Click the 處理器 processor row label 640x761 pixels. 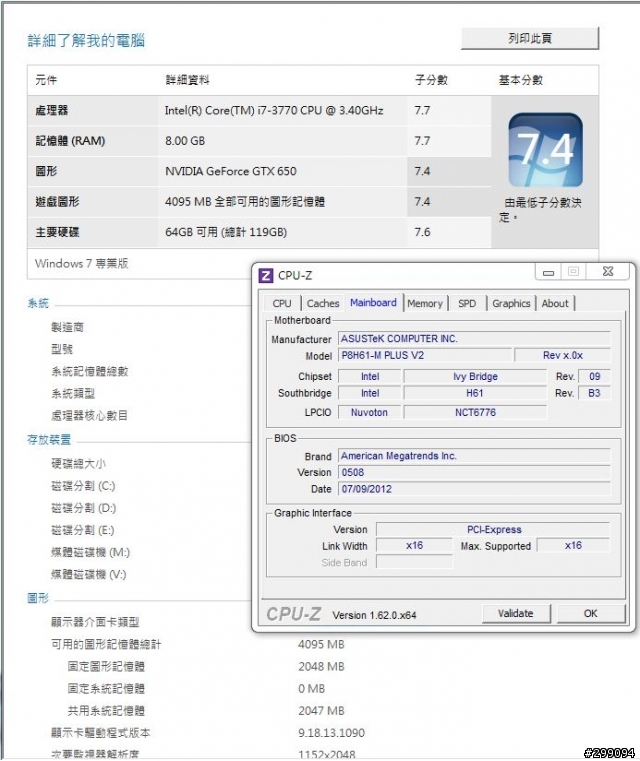[x=51, y=111]
